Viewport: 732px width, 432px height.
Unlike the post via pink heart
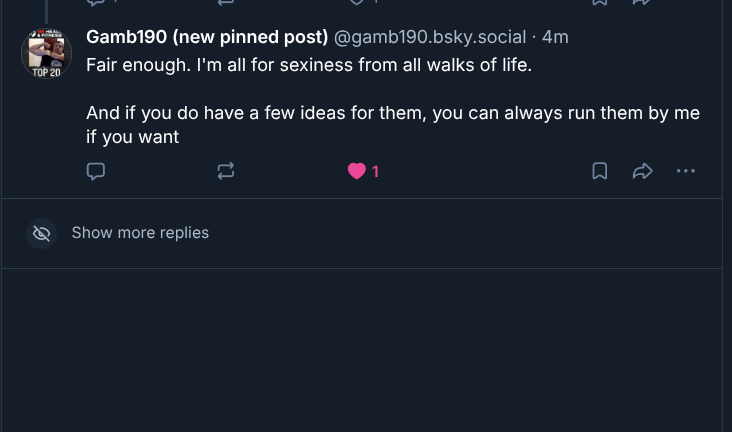click(x=356, y=171)
